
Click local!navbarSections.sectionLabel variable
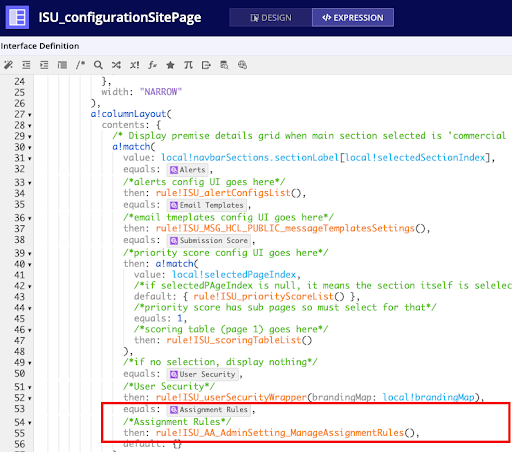point(250,157)
